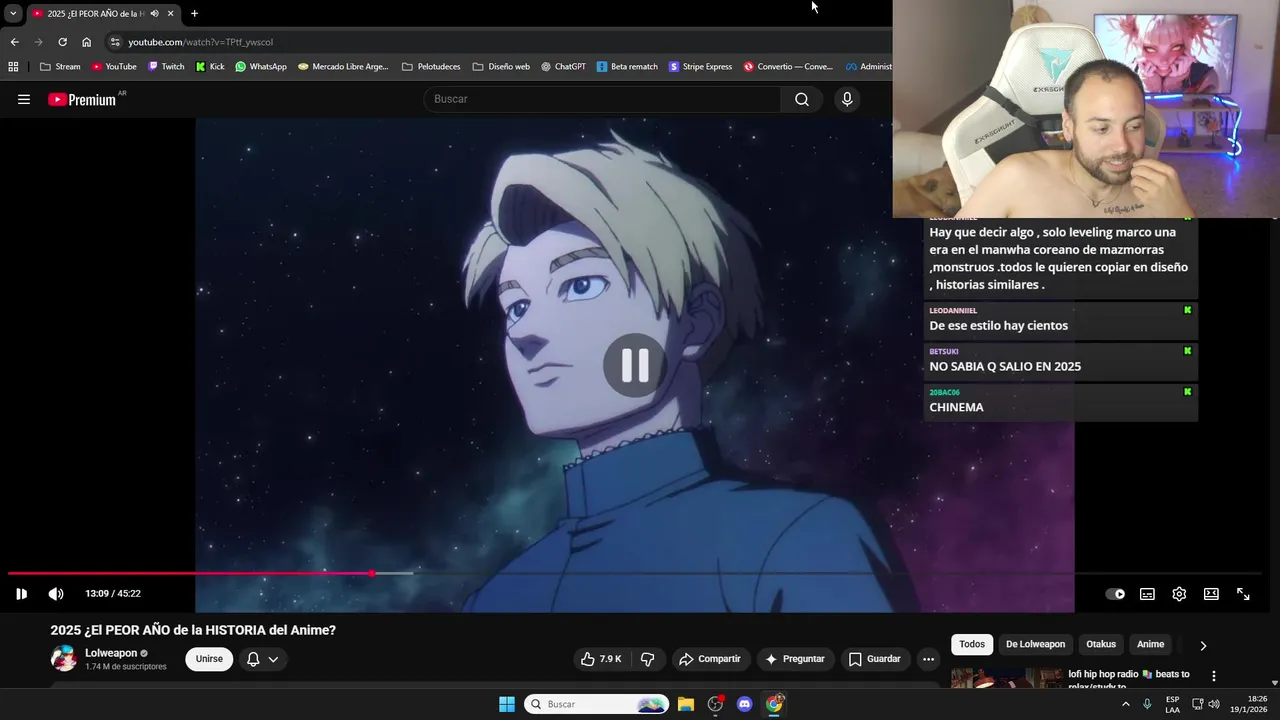Toggle the autoplay switch in player

click(1115, 594)
